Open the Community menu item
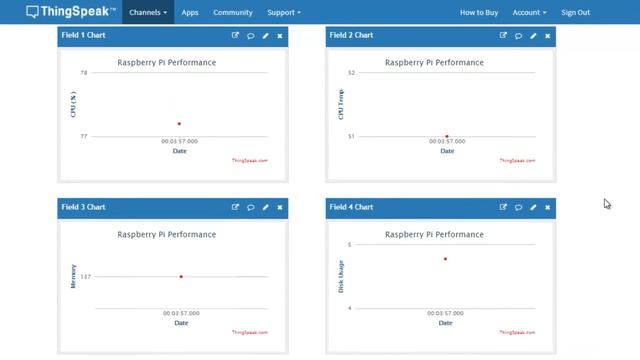Image resolution: width=640 pixels, height=360 pixels. tap(233, 13)
